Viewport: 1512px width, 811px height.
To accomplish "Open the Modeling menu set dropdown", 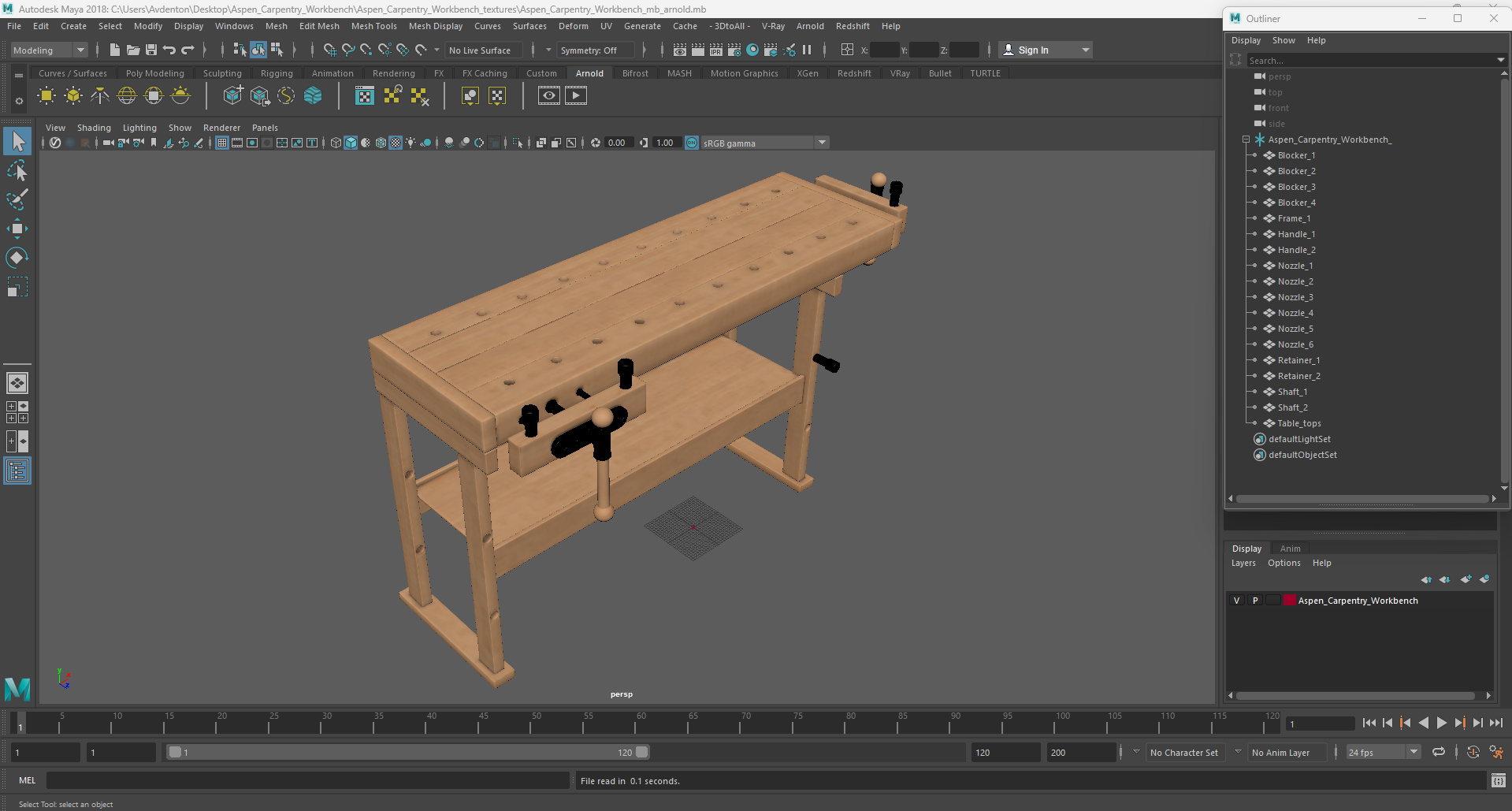I will click(x=49, y=50).
